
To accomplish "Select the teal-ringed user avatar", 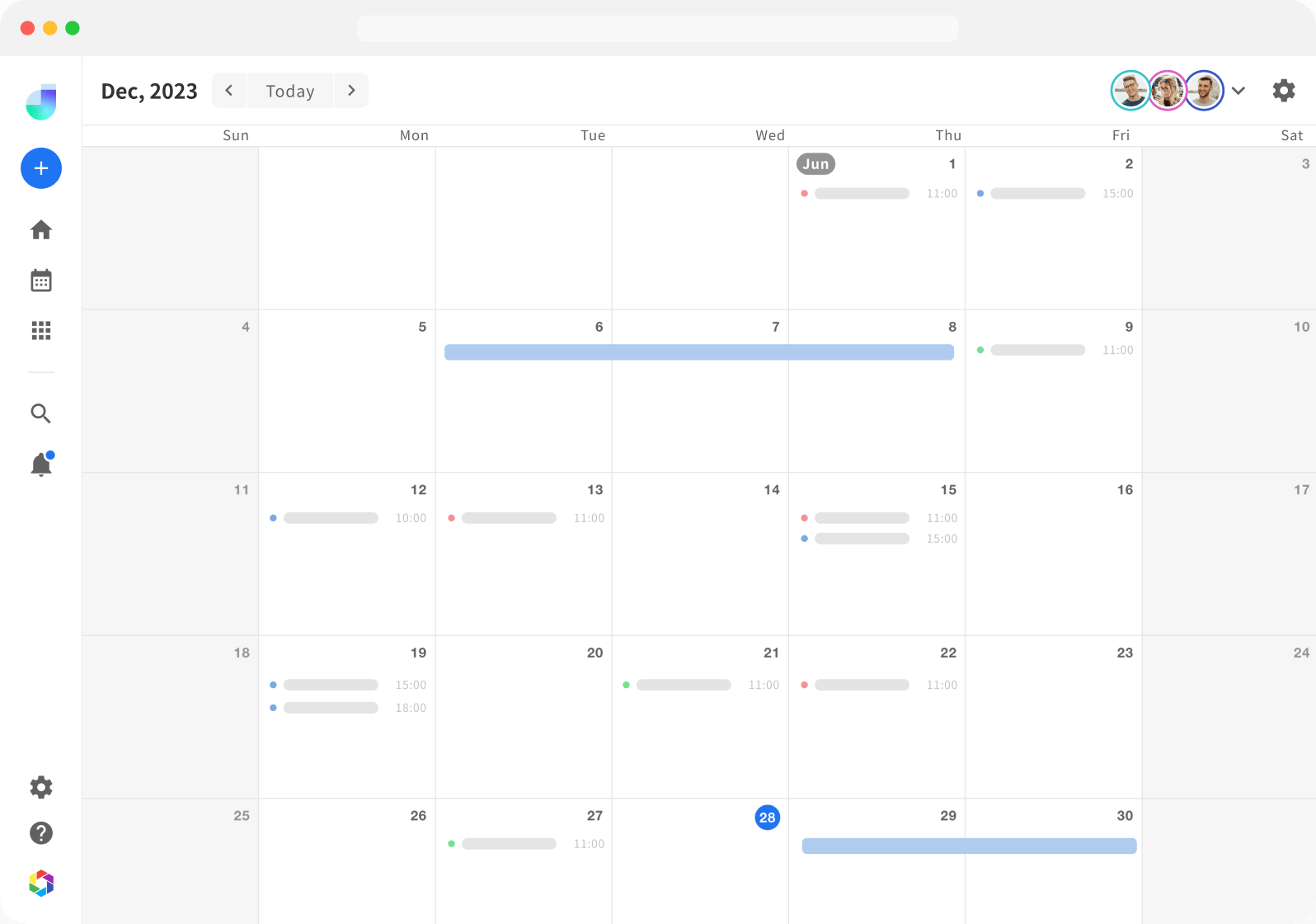I will coord(1130,91).
